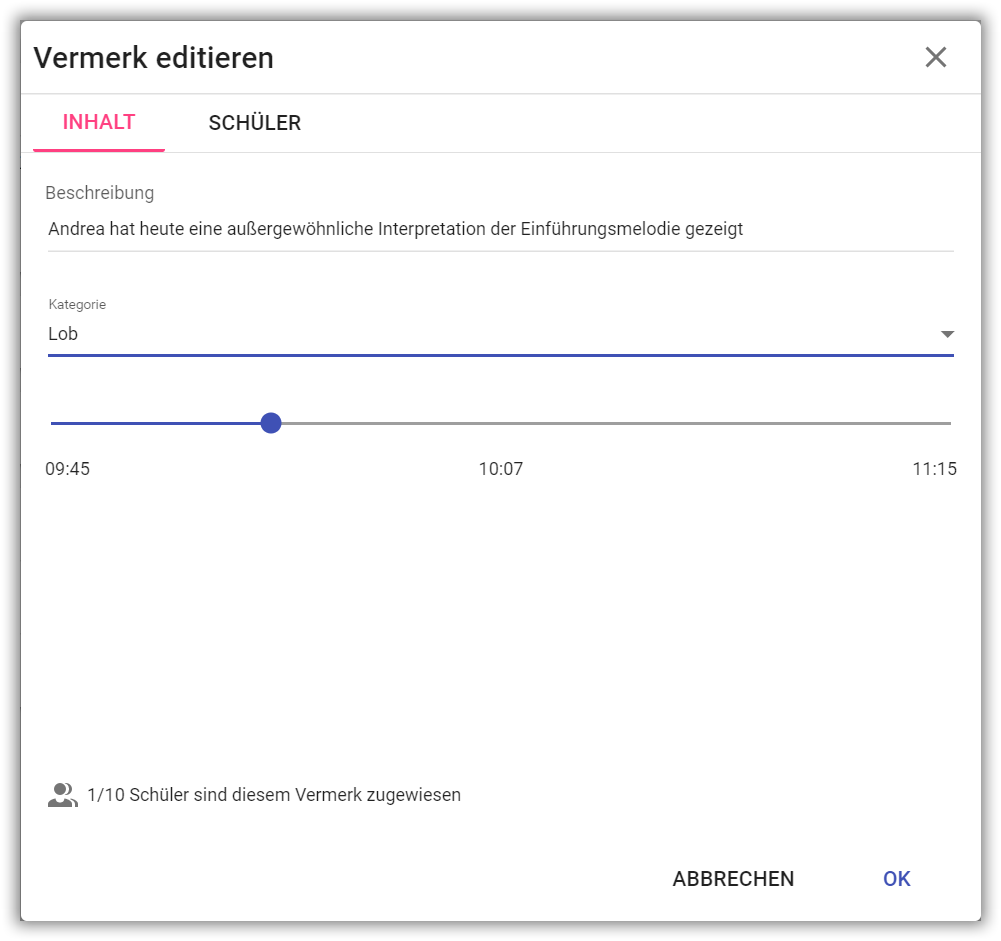Click the 10:07 current time label
Screen dimensions: 1001x941
(500, 469)
